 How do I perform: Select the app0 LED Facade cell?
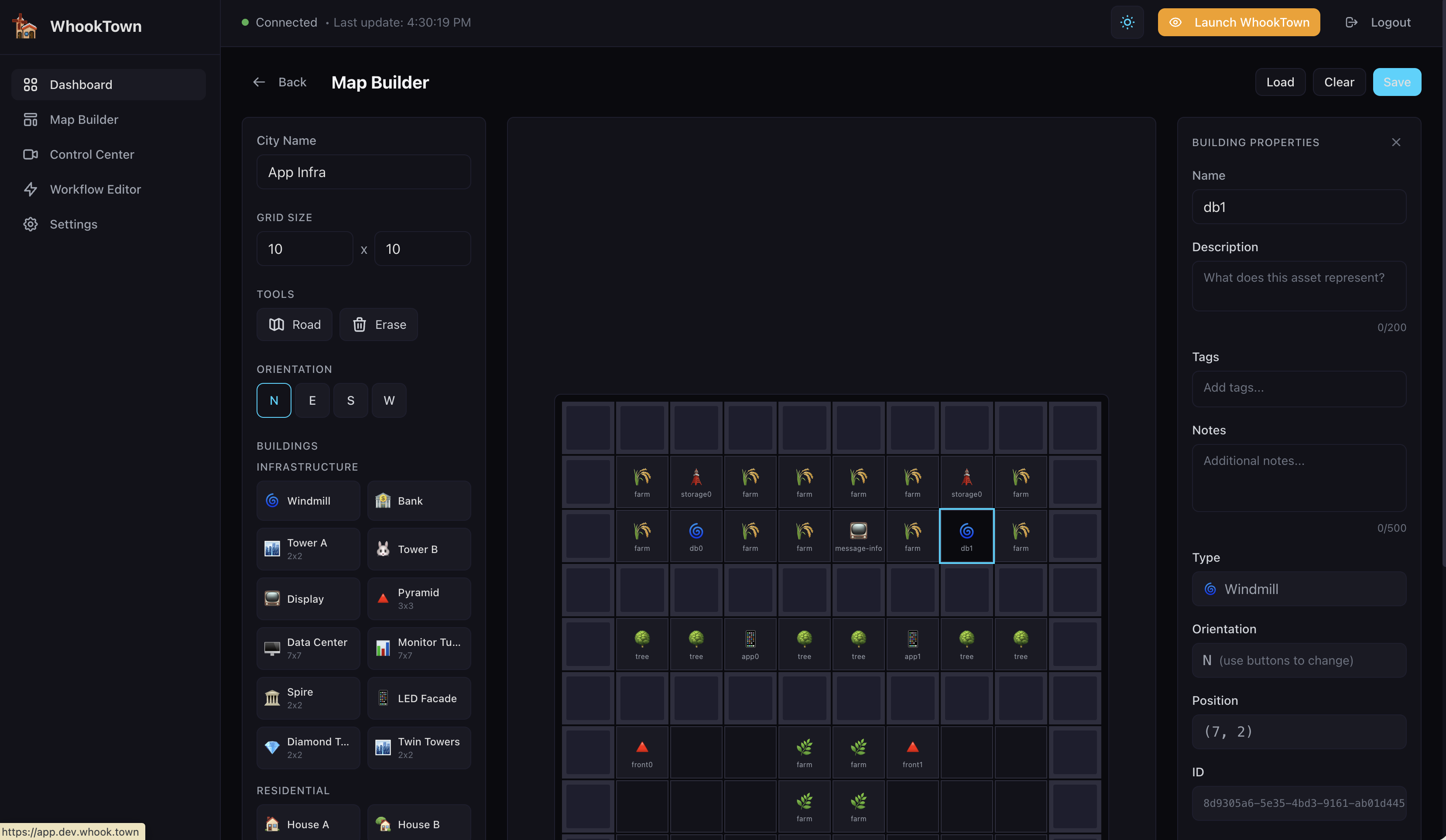750,644
